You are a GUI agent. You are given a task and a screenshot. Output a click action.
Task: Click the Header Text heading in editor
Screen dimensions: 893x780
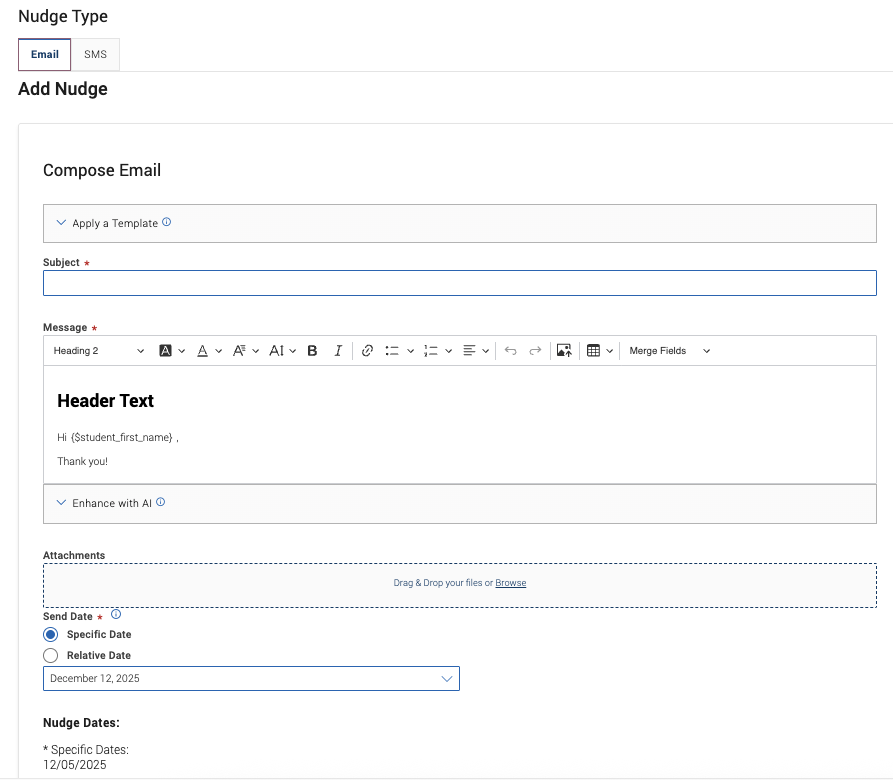(x=105, y=401)
